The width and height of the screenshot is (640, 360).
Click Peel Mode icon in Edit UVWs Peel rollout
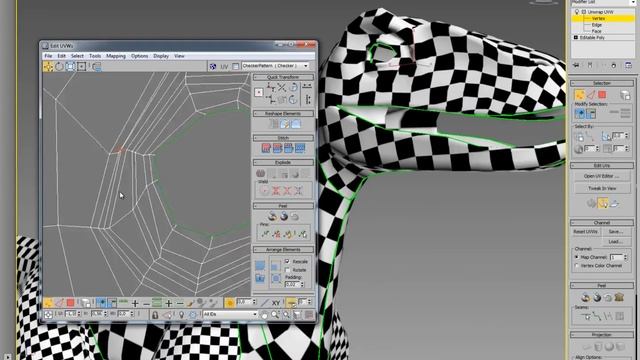coord(284,217)
